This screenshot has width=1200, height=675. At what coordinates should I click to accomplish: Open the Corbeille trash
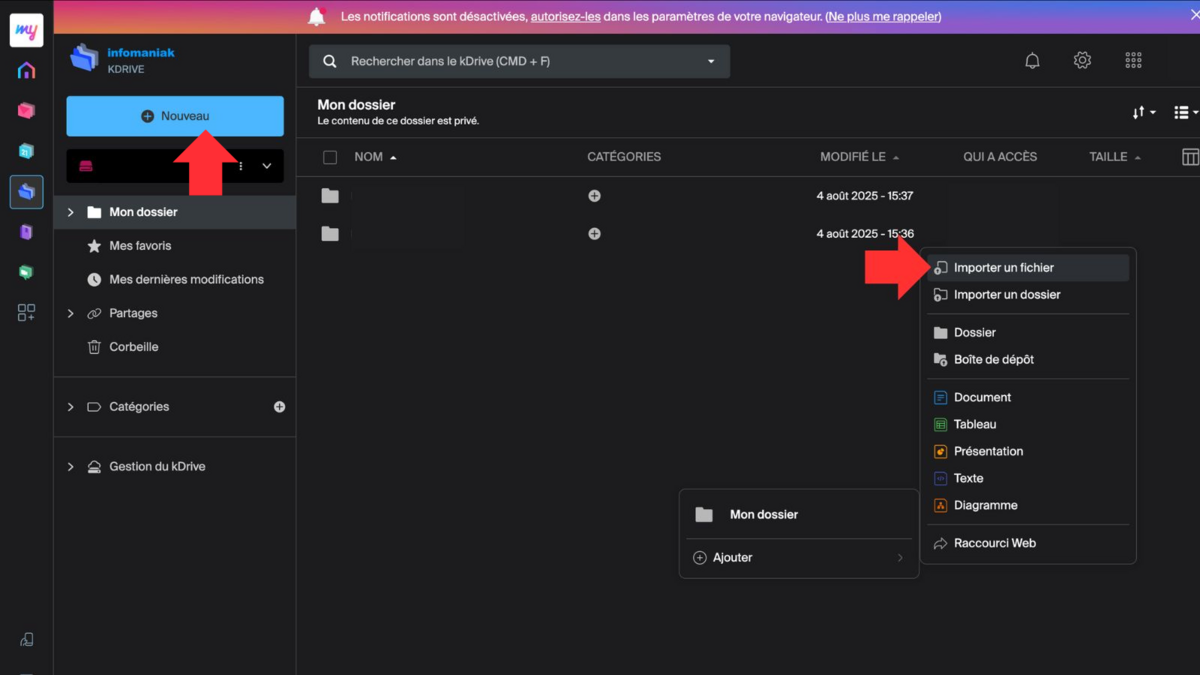(134, 347)
